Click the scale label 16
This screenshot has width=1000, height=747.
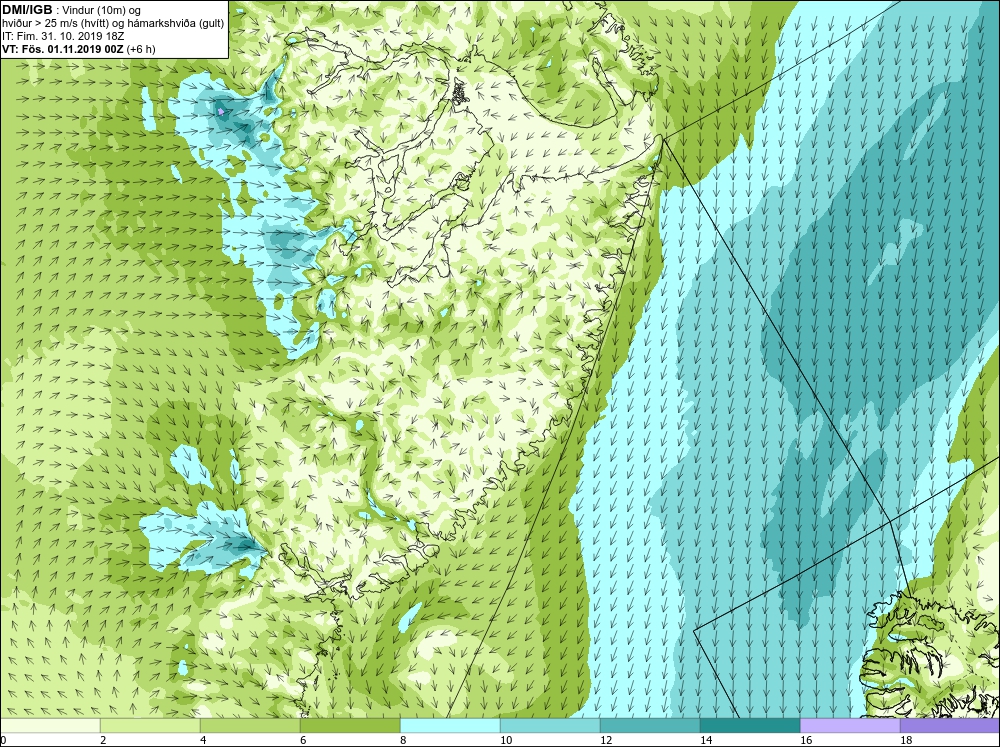click(807, 740)
